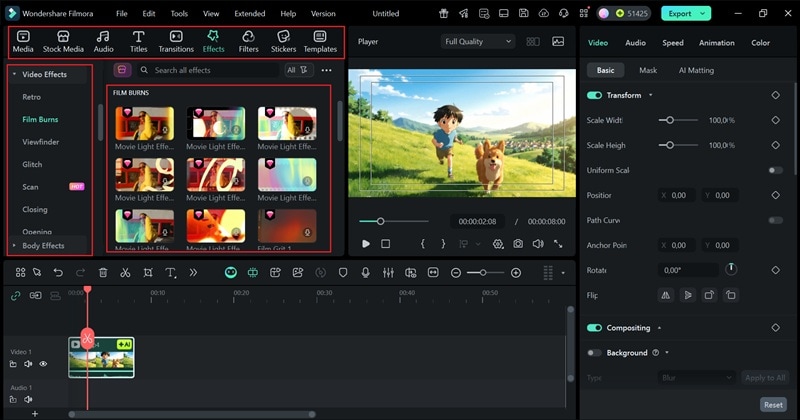Open the Stickers panel
This screenshot has width=800, height=420.
pos(283,41)
